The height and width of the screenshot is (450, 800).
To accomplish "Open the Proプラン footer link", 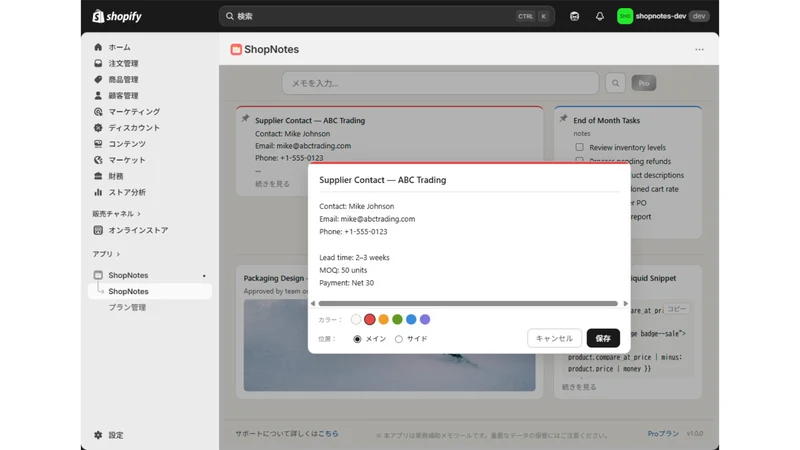I will coord(663,433).
